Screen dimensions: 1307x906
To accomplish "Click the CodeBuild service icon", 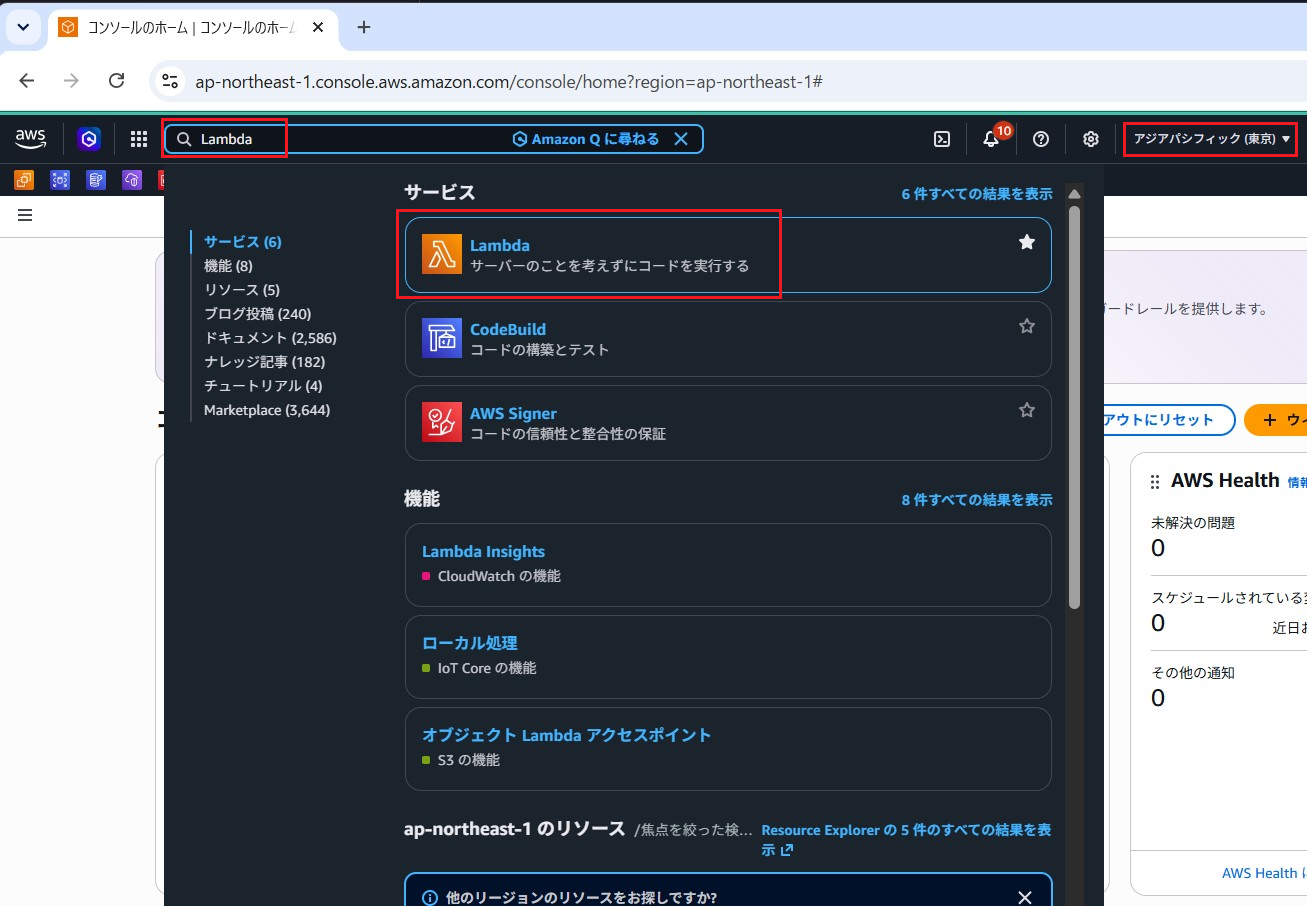I will [x=442, y=339].
